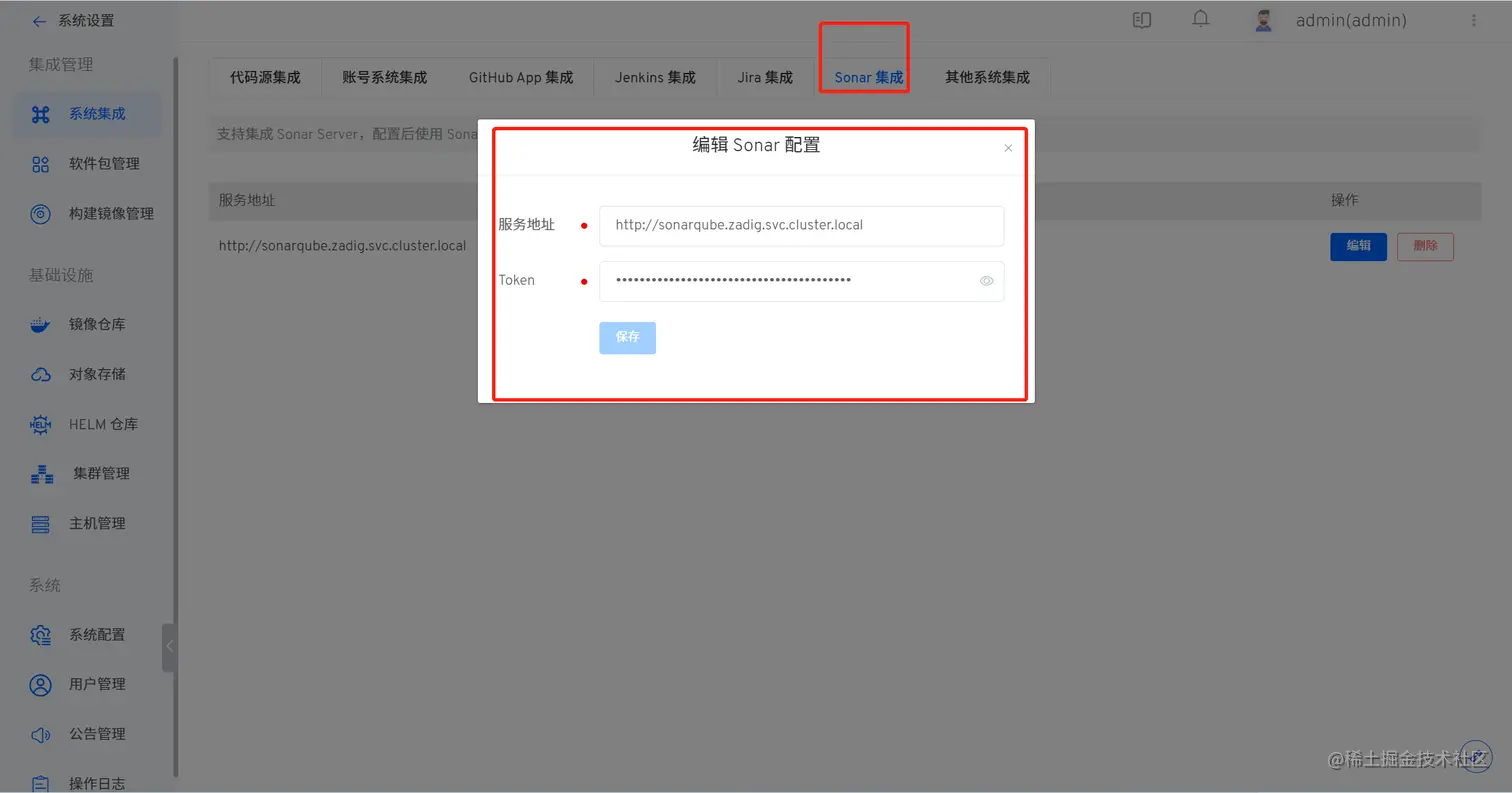Viewport: 1512px width, 793px height.
Task: Open the 系统集成 sidebar icon
Action: click(40, 114)
